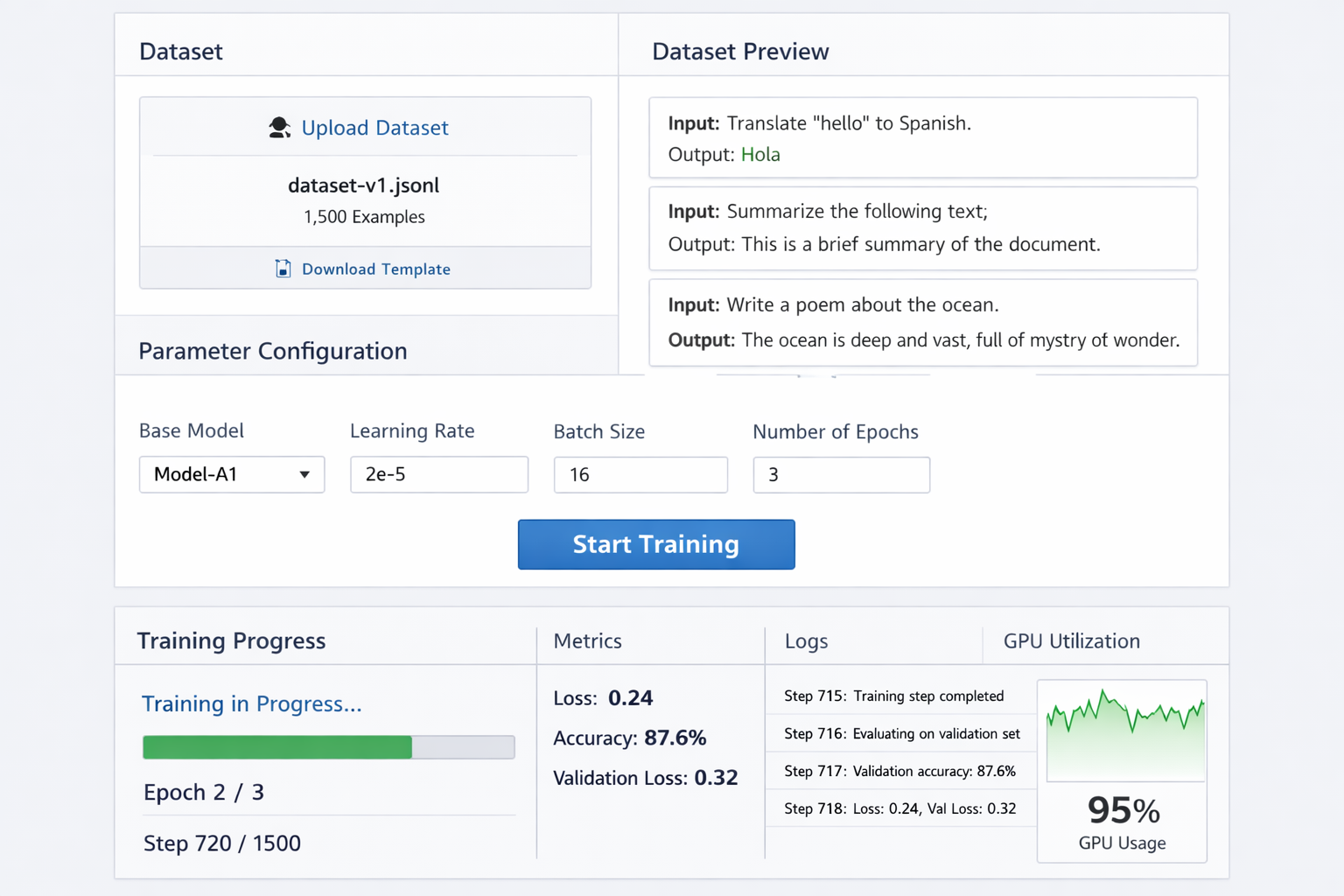The image size is (1344, 896).
Task: Click the dataset-v1.jsonl file name
Action: 363,185
